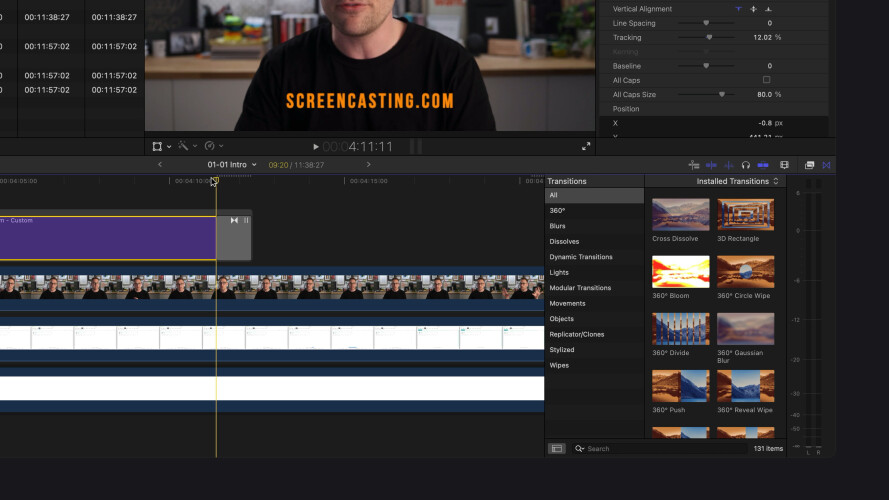Select the transition edge handle icon
This screenshot has height=500, width=889.
coord(234,220)
